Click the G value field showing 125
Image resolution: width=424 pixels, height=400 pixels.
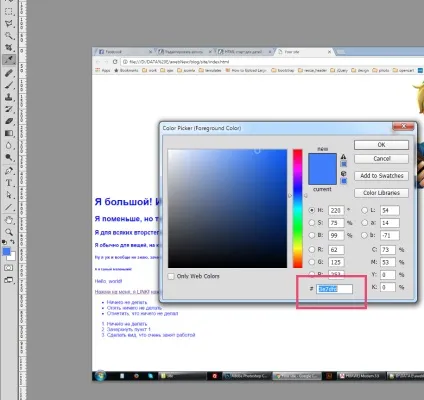(x=336, y=262)
